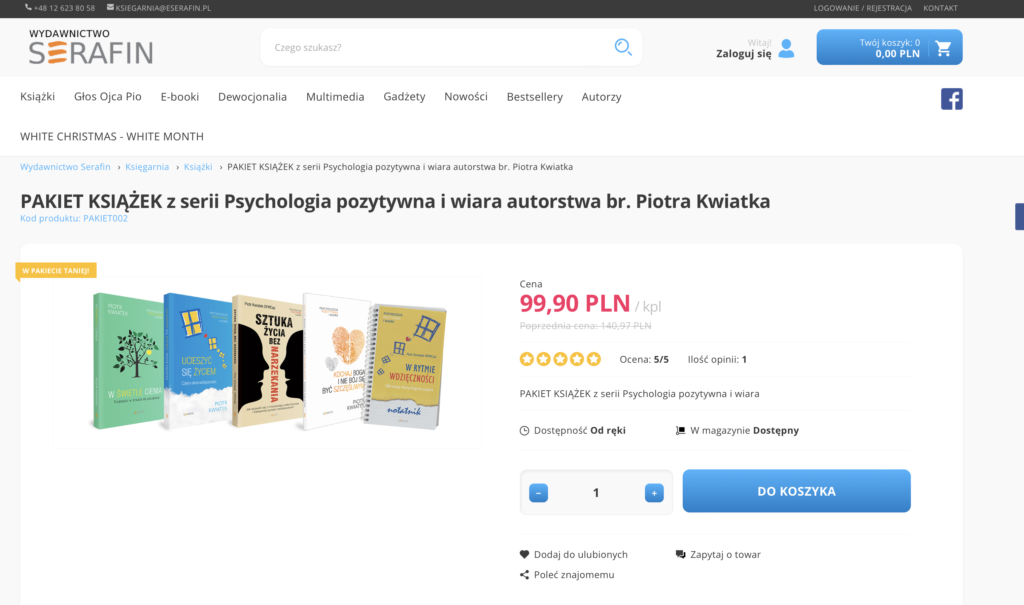Click the share icon beside Poleć znajomemu
The image size is (1024, 605).
(x=524, y=574)
